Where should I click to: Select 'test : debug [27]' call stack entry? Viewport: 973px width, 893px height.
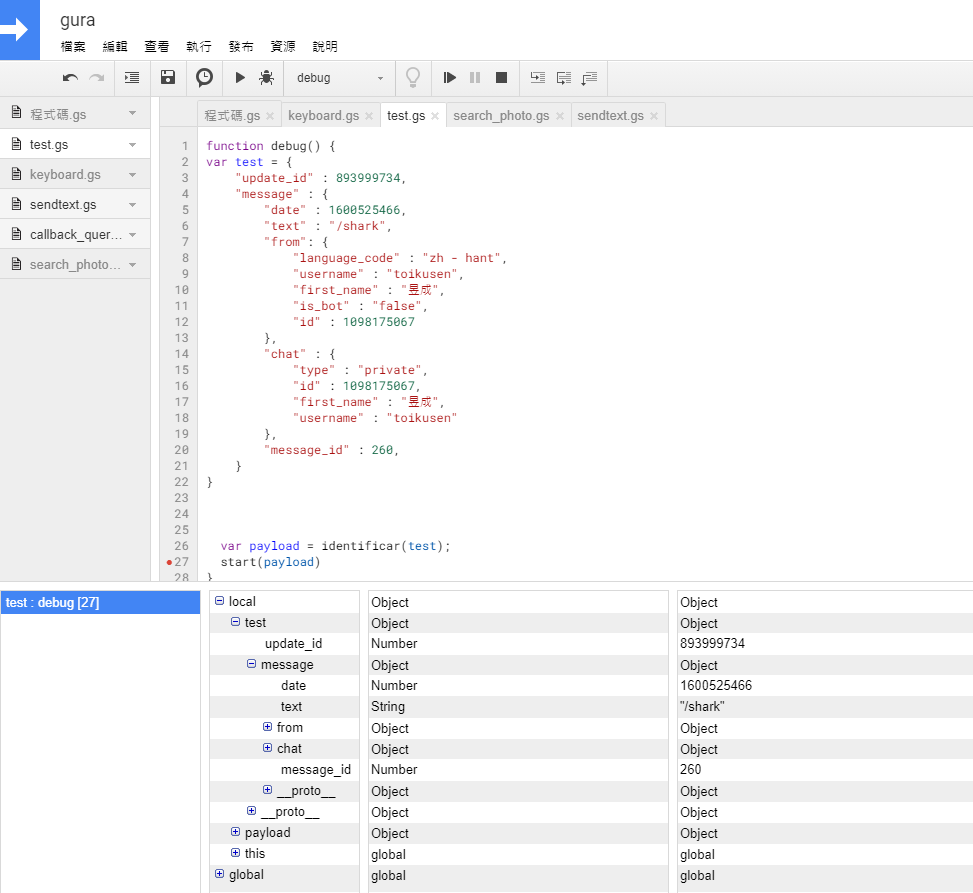(52, 602)
